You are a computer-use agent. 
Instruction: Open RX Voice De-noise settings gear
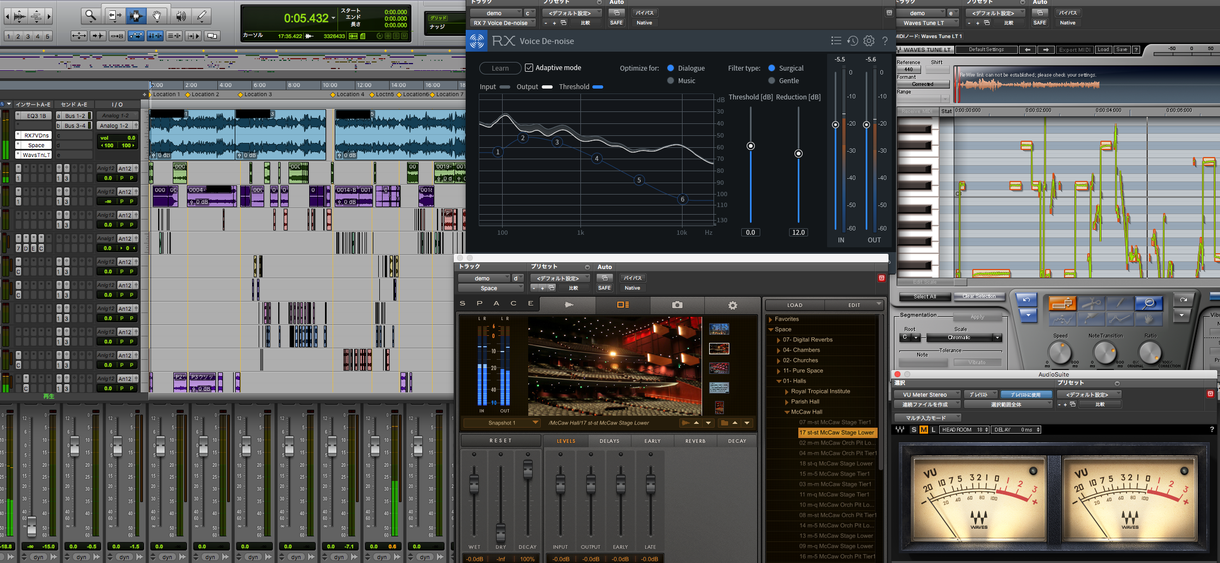(868, 41)
